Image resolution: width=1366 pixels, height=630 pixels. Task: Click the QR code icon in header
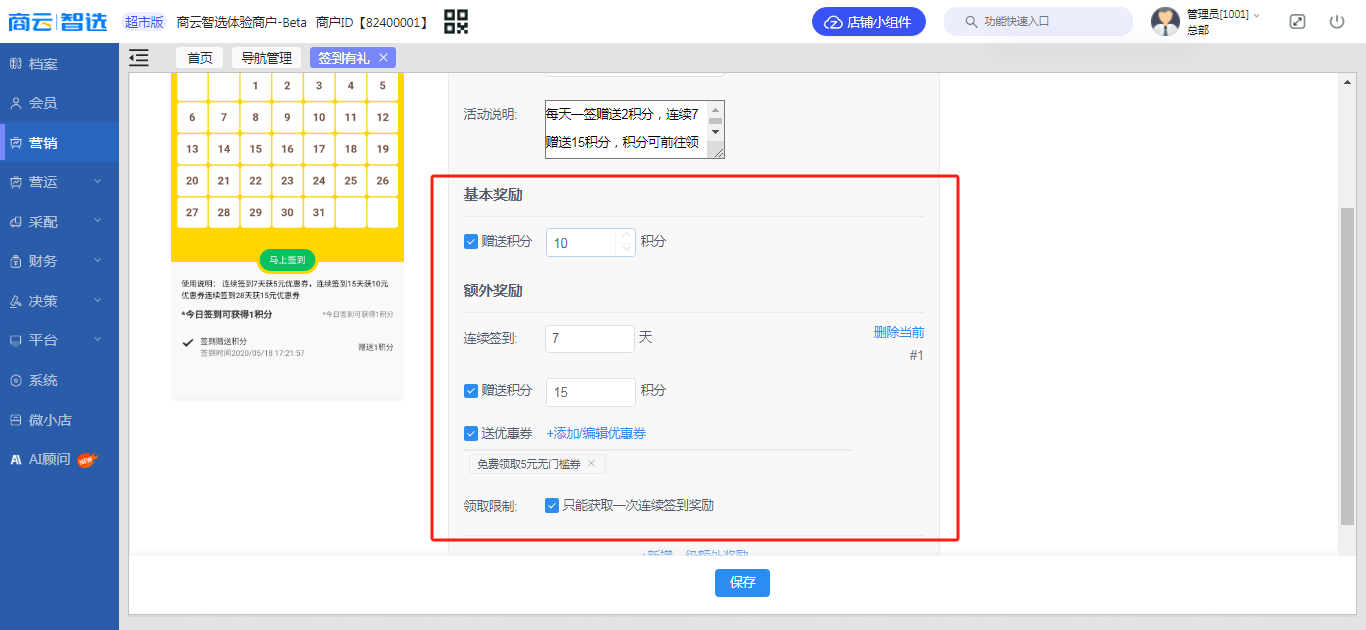(x=456, y=21)
